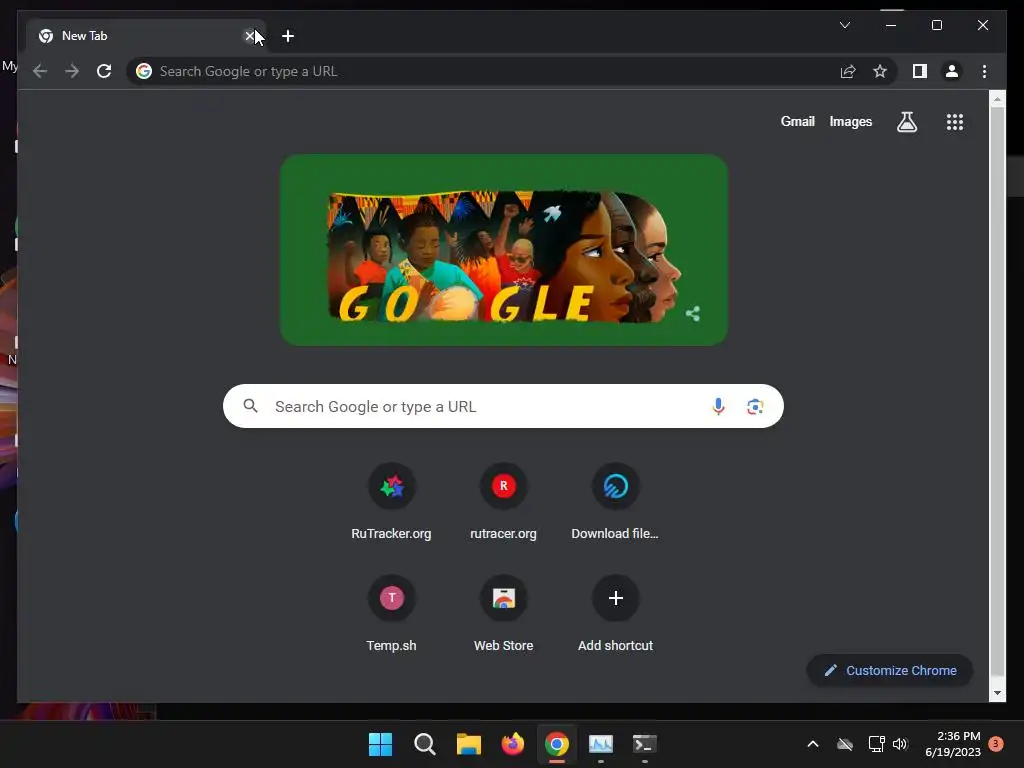Click the page vertical scrollbar
Screen dimensions: 1024x768
pos(997,392)
